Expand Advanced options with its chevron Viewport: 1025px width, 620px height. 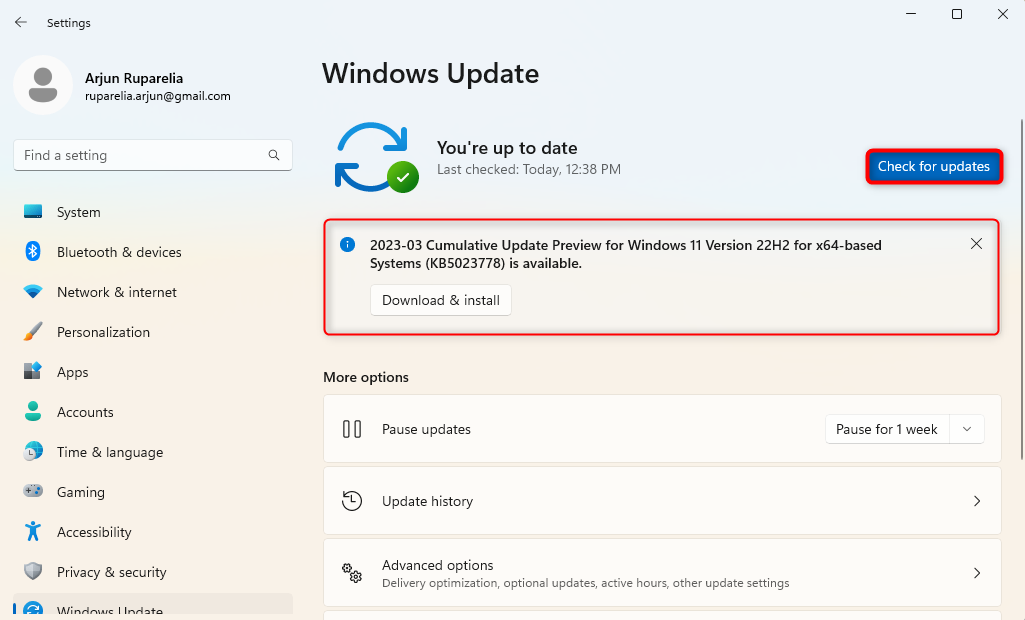[977, 573]
